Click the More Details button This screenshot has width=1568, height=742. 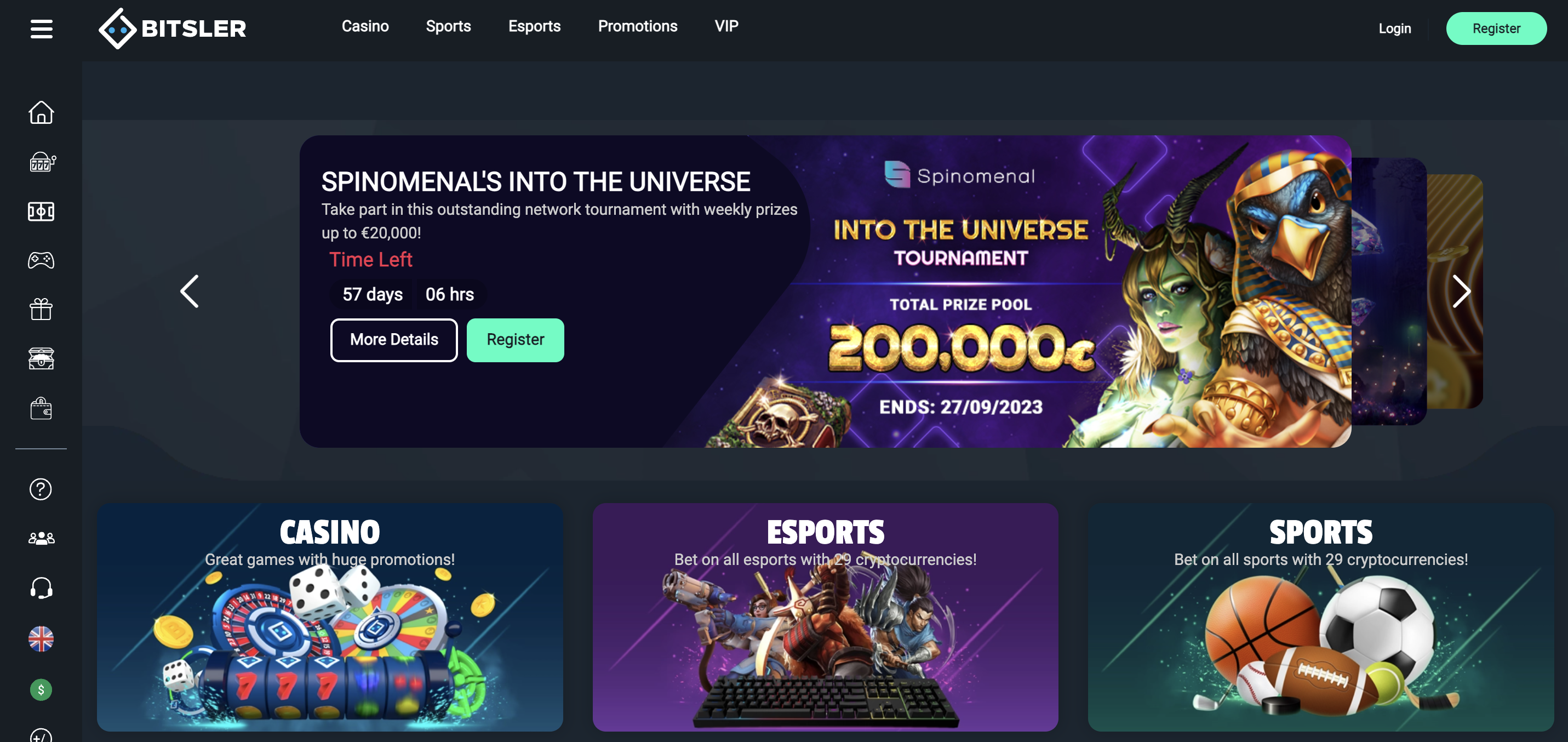[394, 340]
